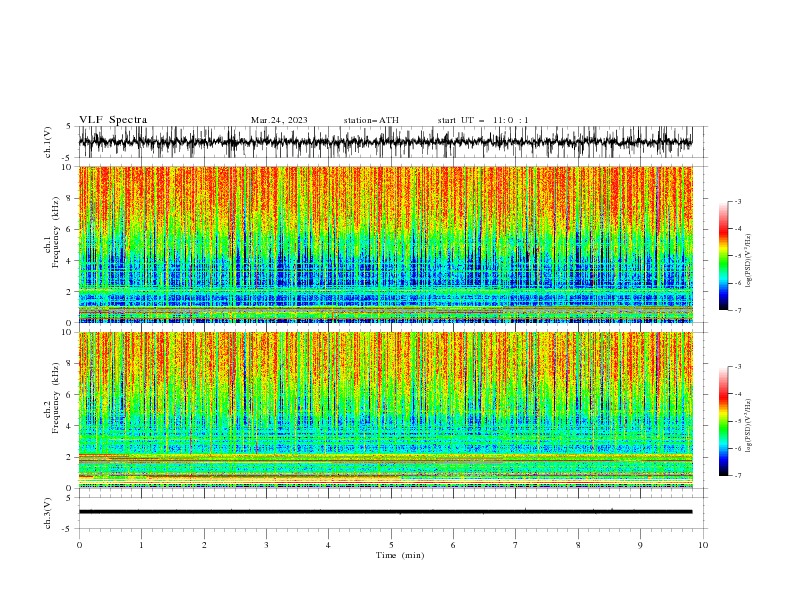Click the '-3' label on ch.1 colorbar
The image size is (792, 612).
point(737,201)
